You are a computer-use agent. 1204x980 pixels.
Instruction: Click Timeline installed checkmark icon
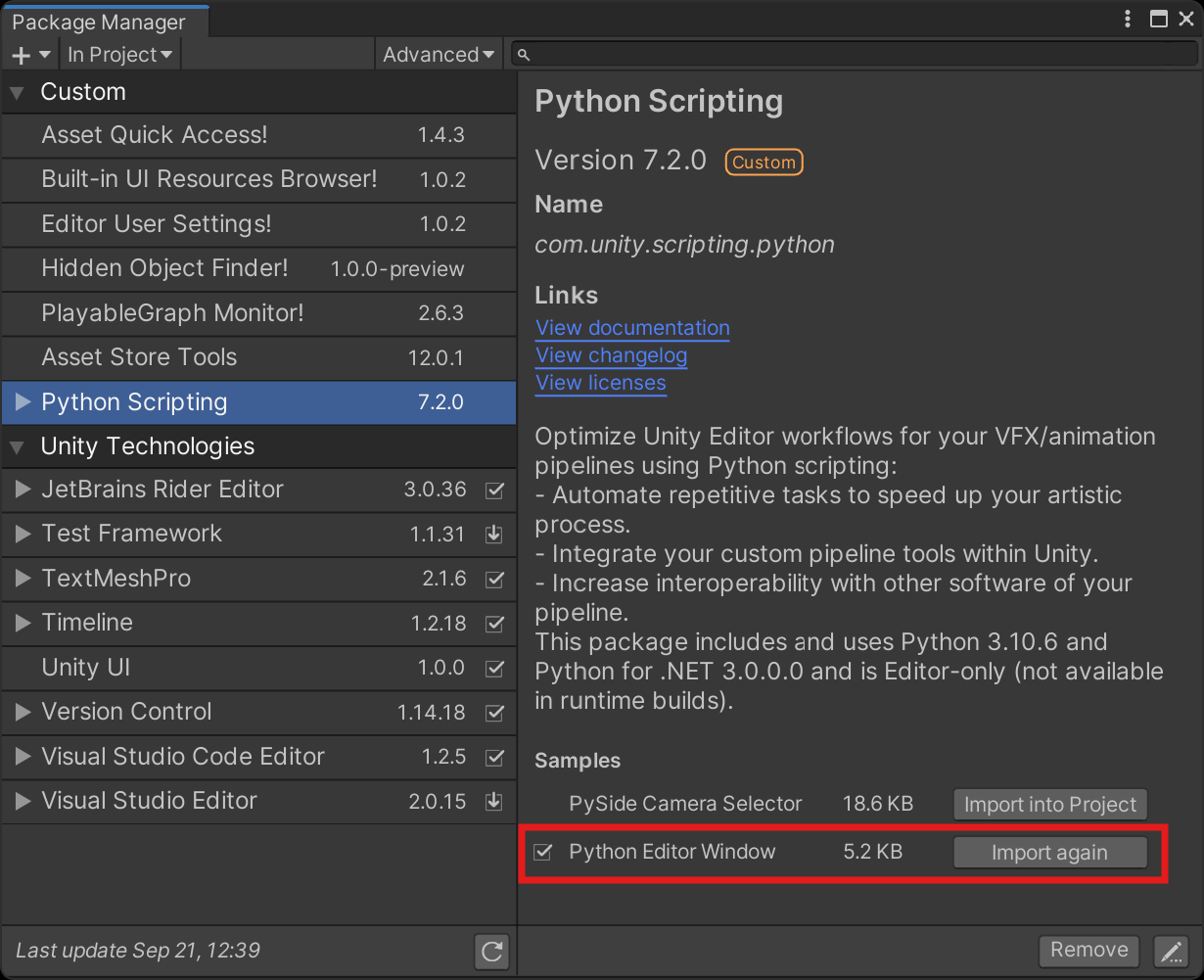(x=494, y=624)
